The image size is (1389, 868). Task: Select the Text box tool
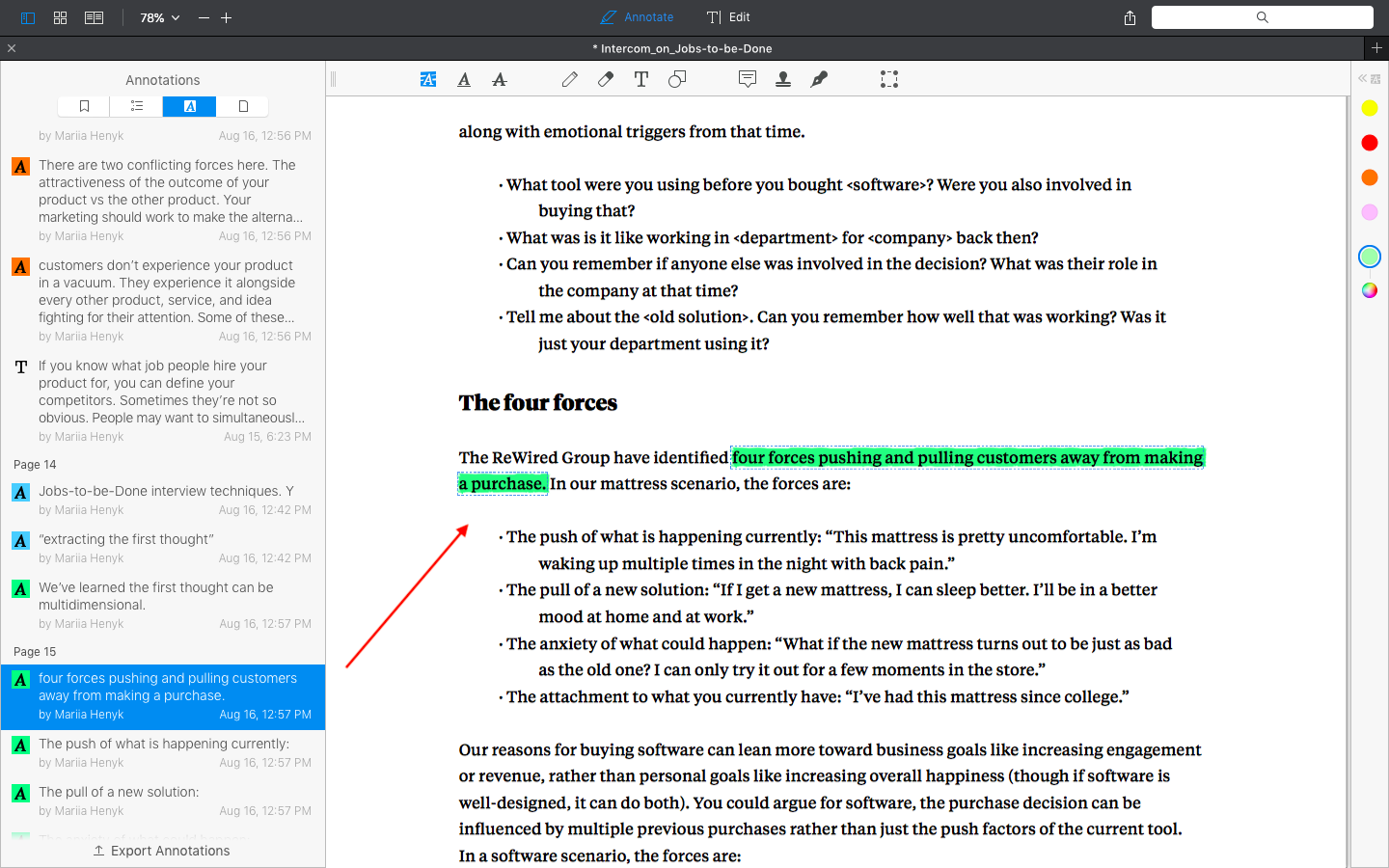641,79
